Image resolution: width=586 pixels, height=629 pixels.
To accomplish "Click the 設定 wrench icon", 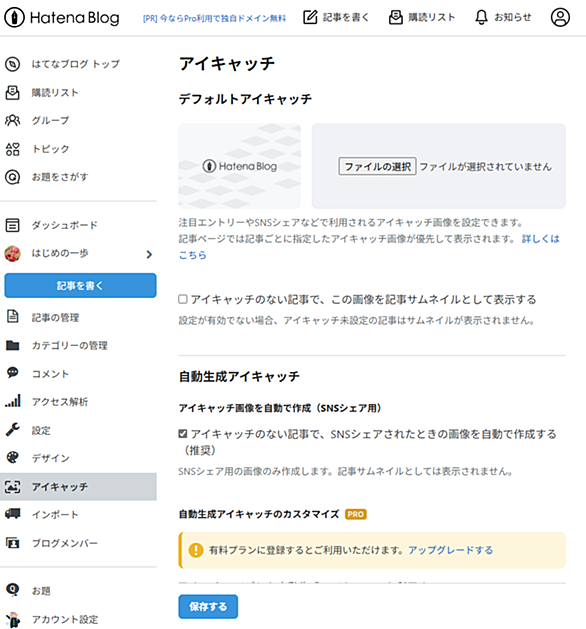I will 12,430.
